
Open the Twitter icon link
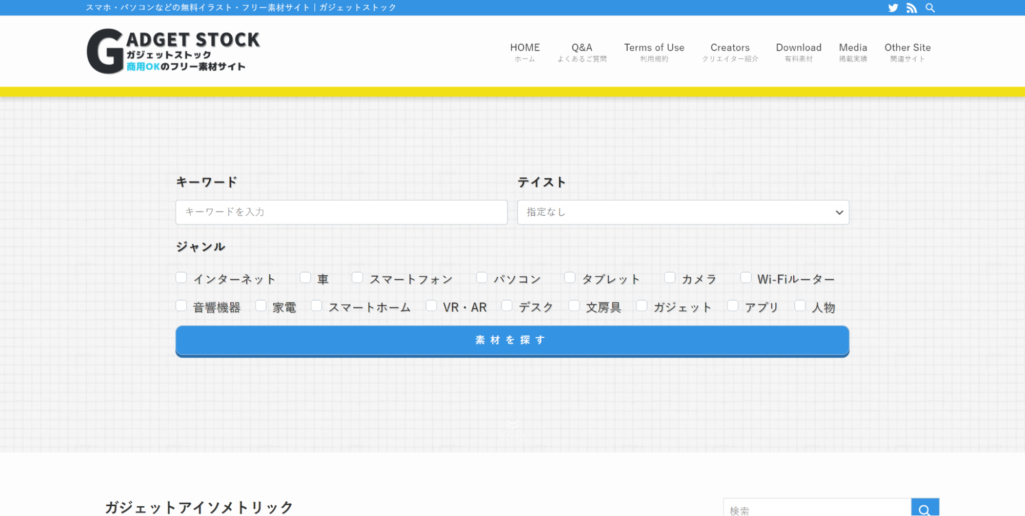[893, 8]
